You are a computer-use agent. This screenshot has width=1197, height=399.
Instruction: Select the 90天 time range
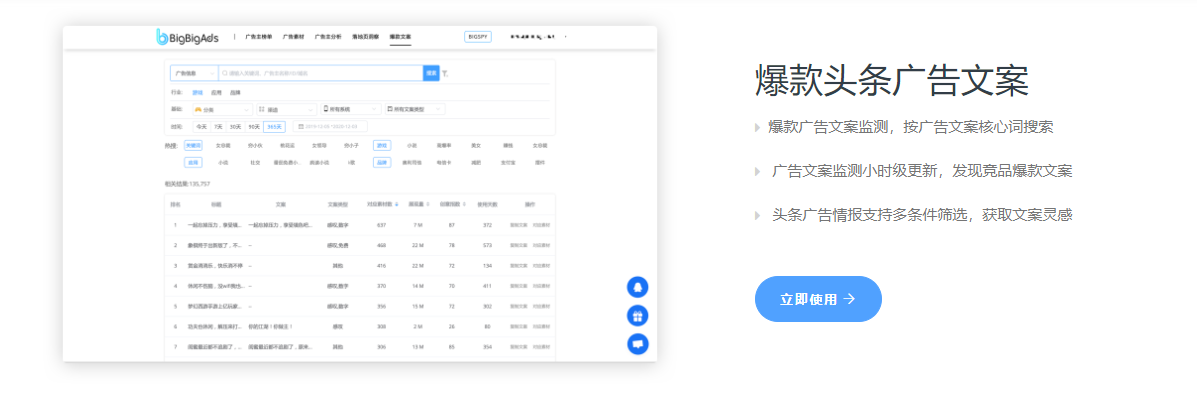click(x=254, y=127)
